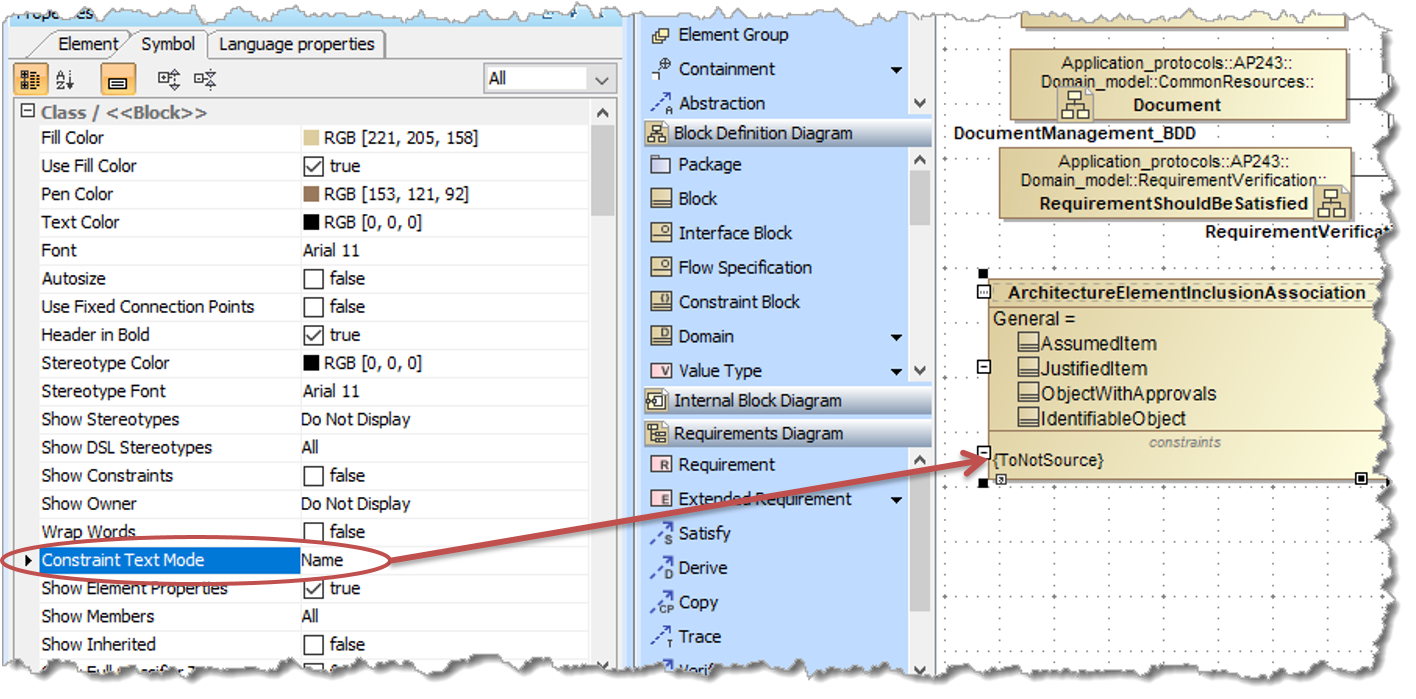
Task: Click the categorized view icon in properties toolbar
Action: click(x=30, y=79)
